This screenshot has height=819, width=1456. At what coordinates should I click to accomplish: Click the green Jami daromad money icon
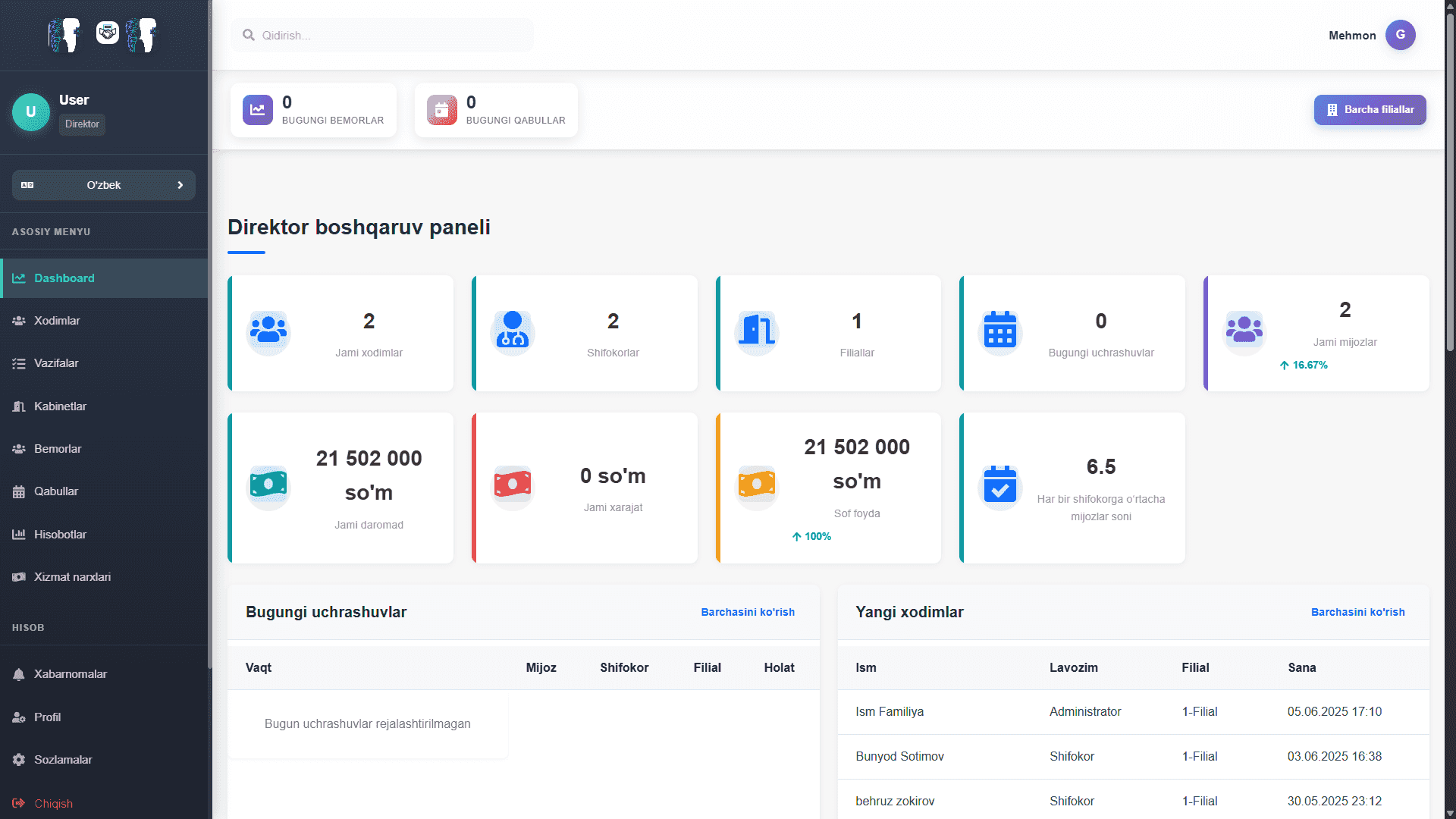coord(268,485)
